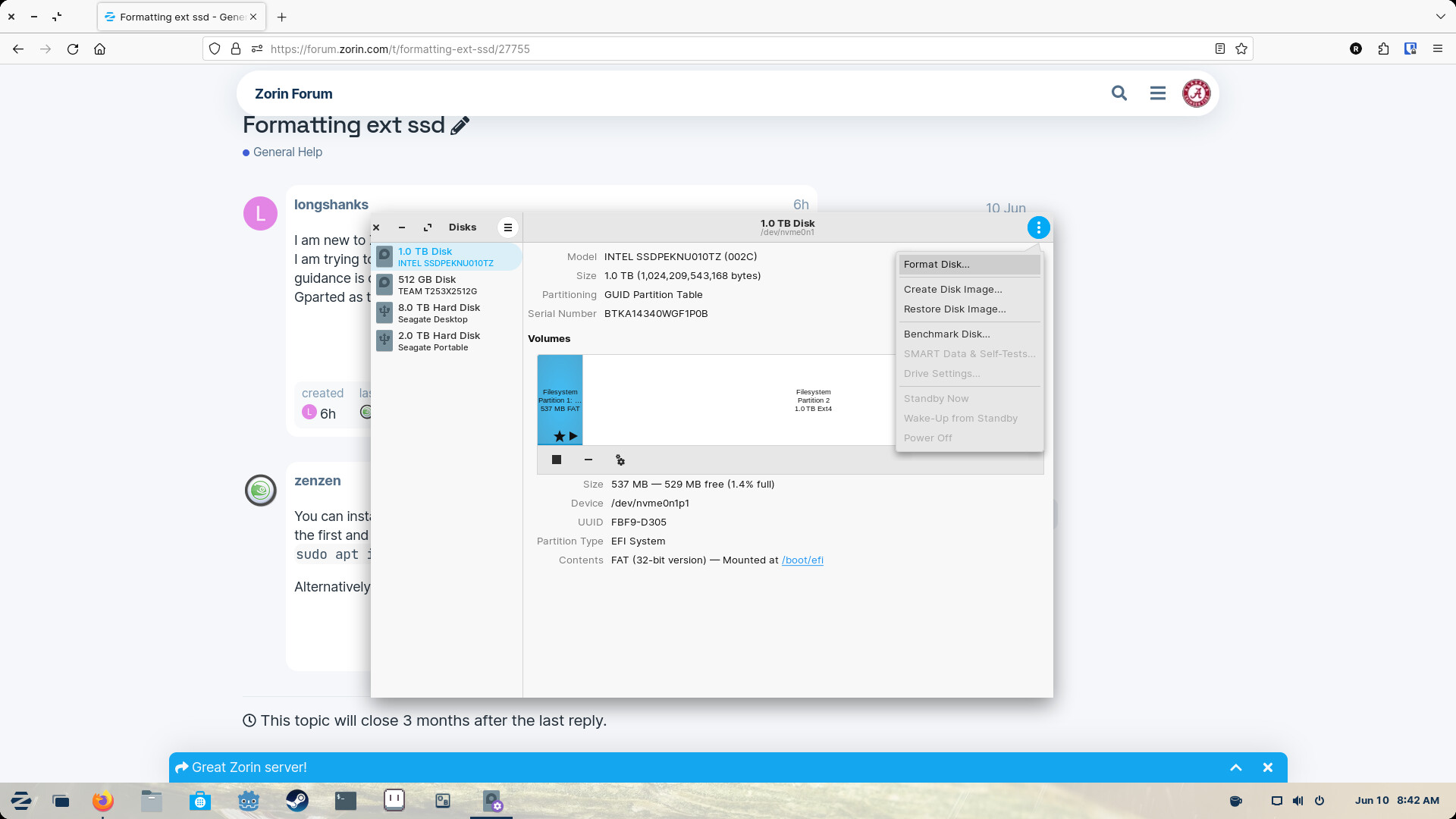Open the Zorin Forum hamburger menu
The width and height of the screenshot is (1456, 819).
click(1158, 93)
